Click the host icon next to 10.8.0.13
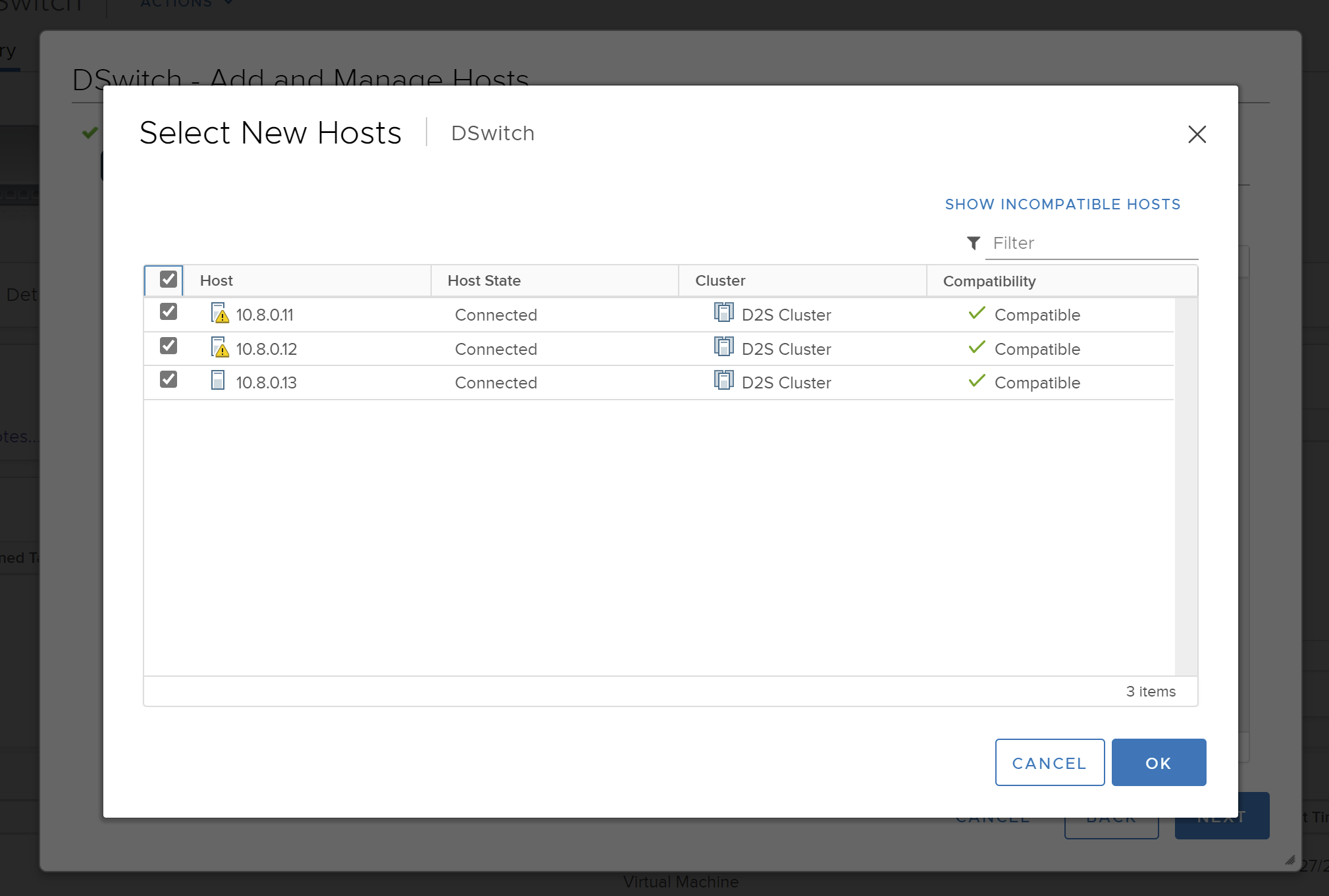Screen dimensions: 1329x896 (218, 381)
